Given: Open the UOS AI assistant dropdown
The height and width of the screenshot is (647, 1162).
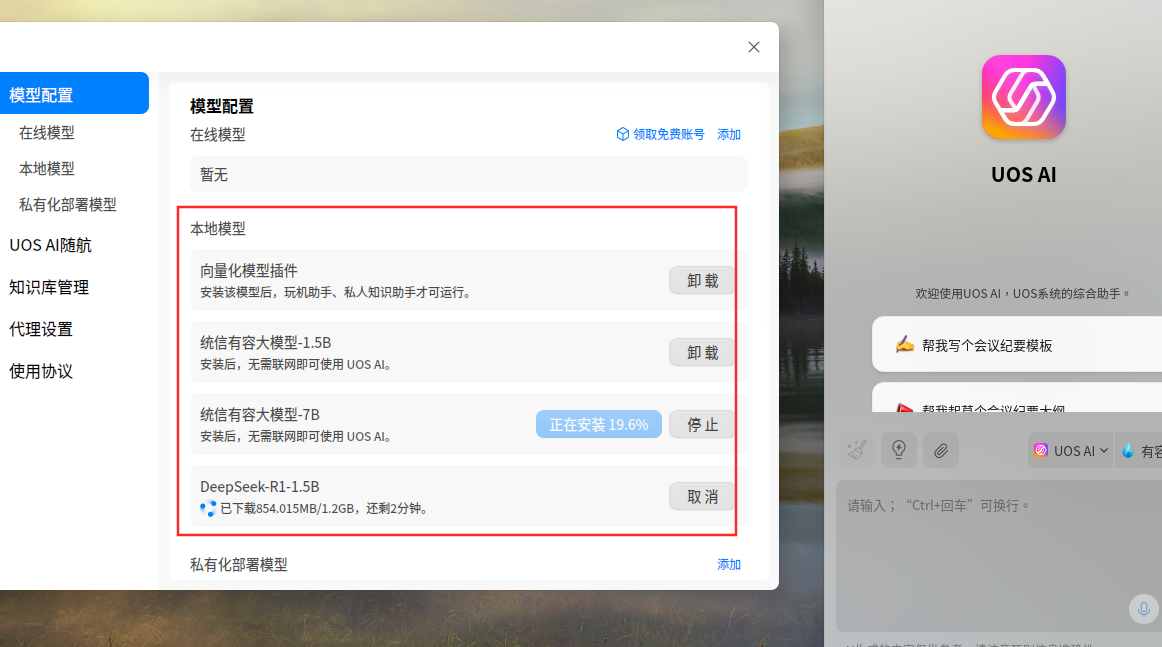Looking at the screenshot, I should pos(1070,451).
